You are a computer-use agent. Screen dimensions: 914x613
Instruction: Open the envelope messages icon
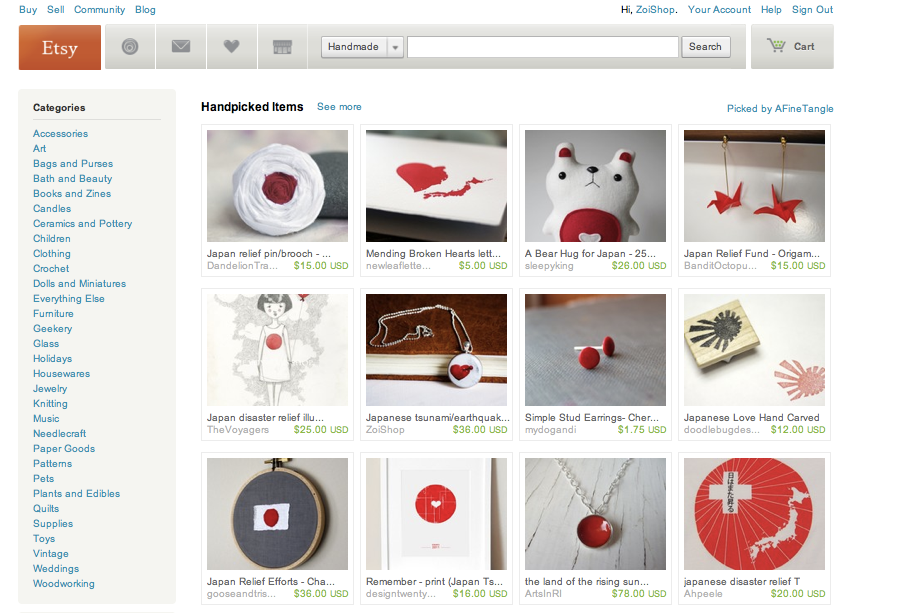[181, 47]
